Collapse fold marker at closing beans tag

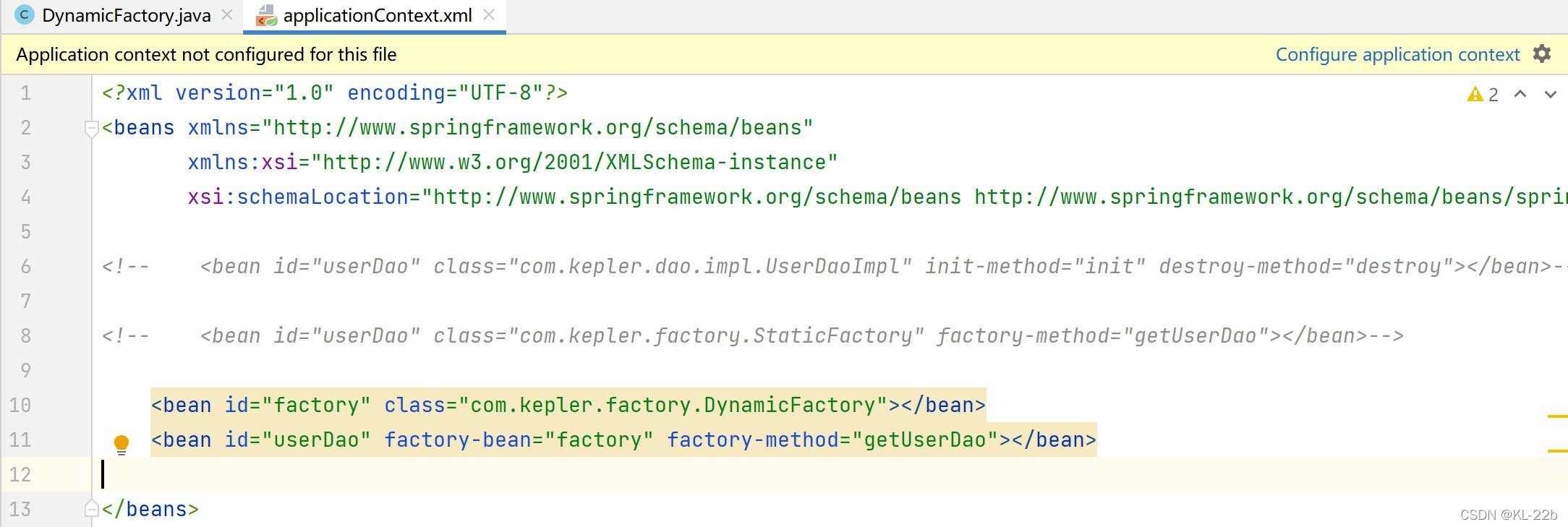(91, 508)
